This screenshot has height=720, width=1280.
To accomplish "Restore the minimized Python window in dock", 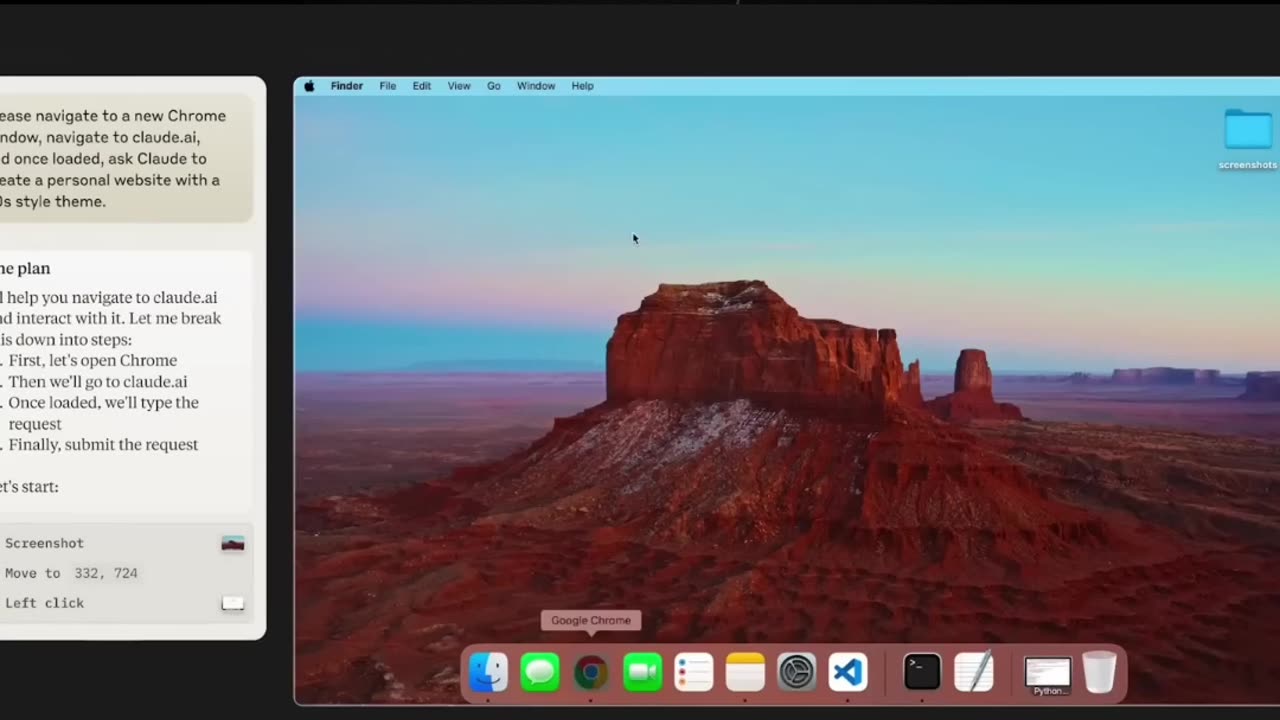I will [1047, 674].
